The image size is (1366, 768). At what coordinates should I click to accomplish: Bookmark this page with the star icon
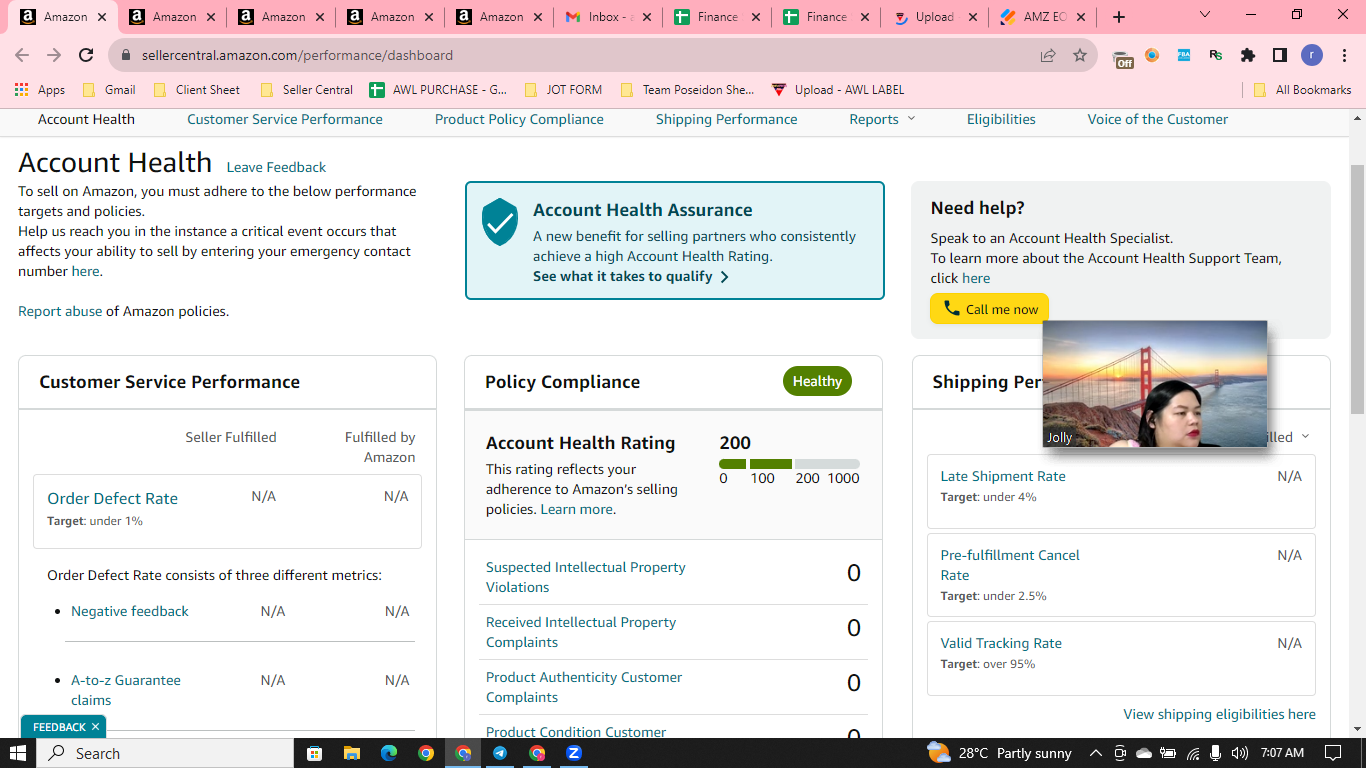coord(1080,55)
